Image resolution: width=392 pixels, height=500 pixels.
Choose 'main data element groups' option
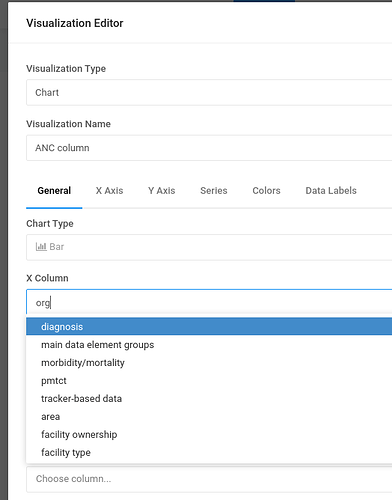209,345
